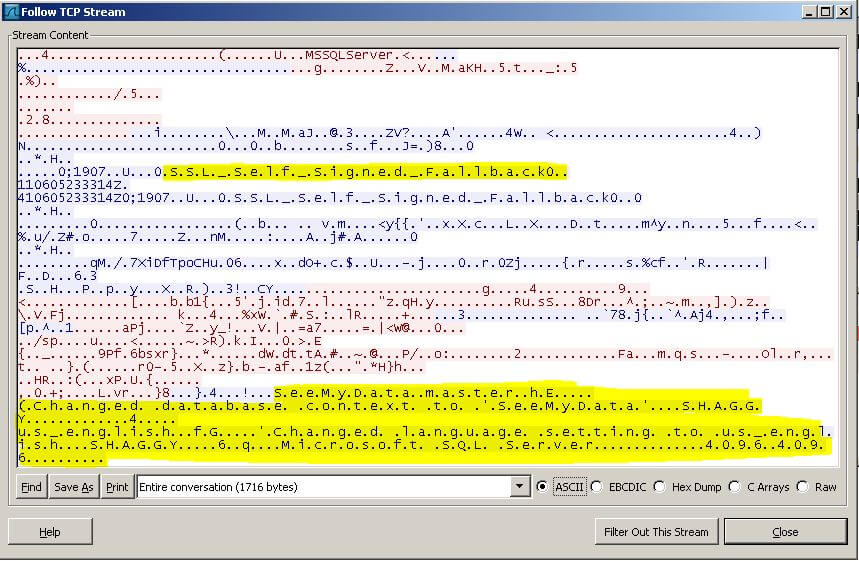Switch view to Hex Dump

688,486
